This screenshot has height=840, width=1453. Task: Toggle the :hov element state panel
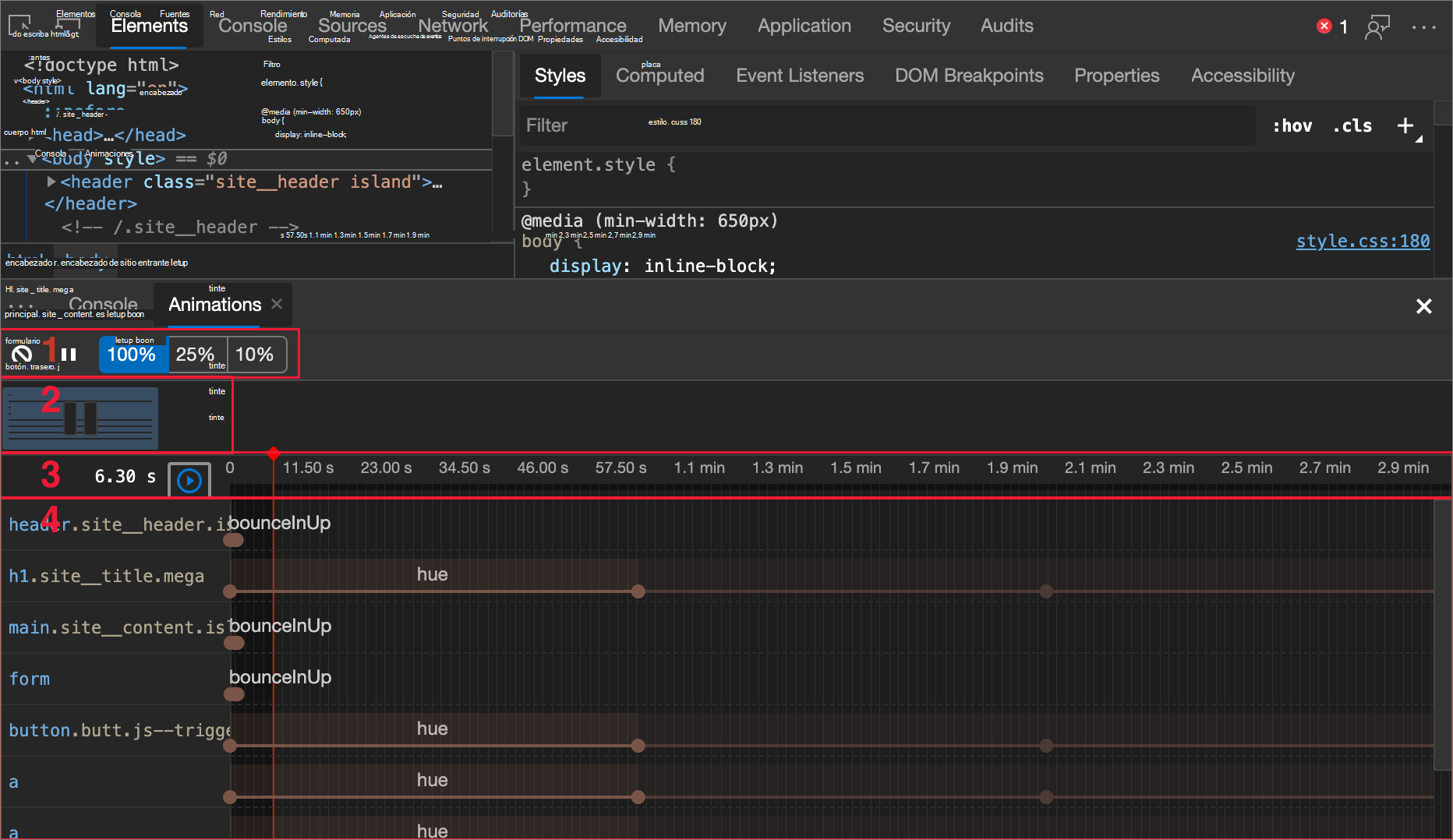click(1292, 125)
